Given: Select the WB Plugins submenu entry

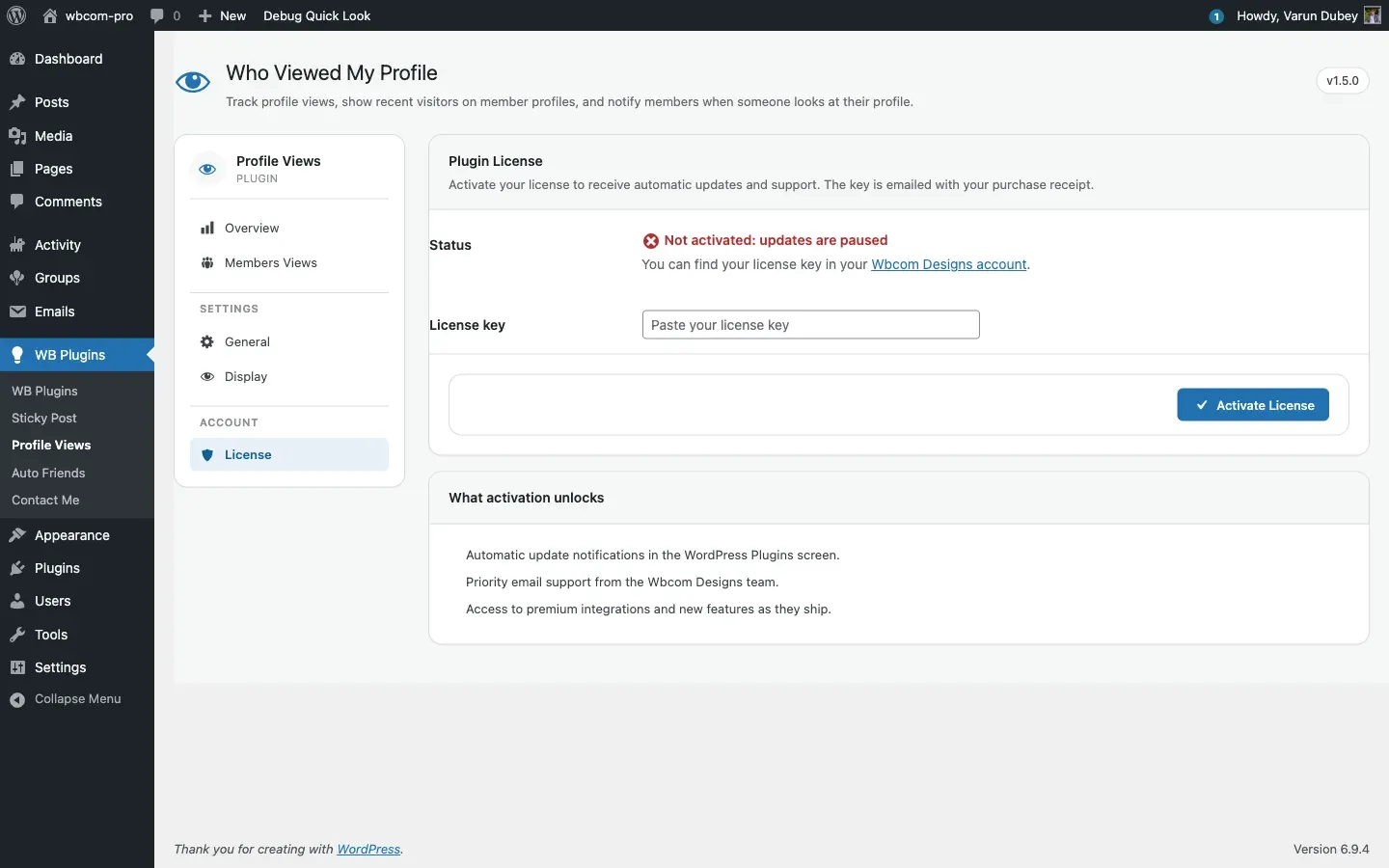Looking at the screenshot, I should pos(44,391).
